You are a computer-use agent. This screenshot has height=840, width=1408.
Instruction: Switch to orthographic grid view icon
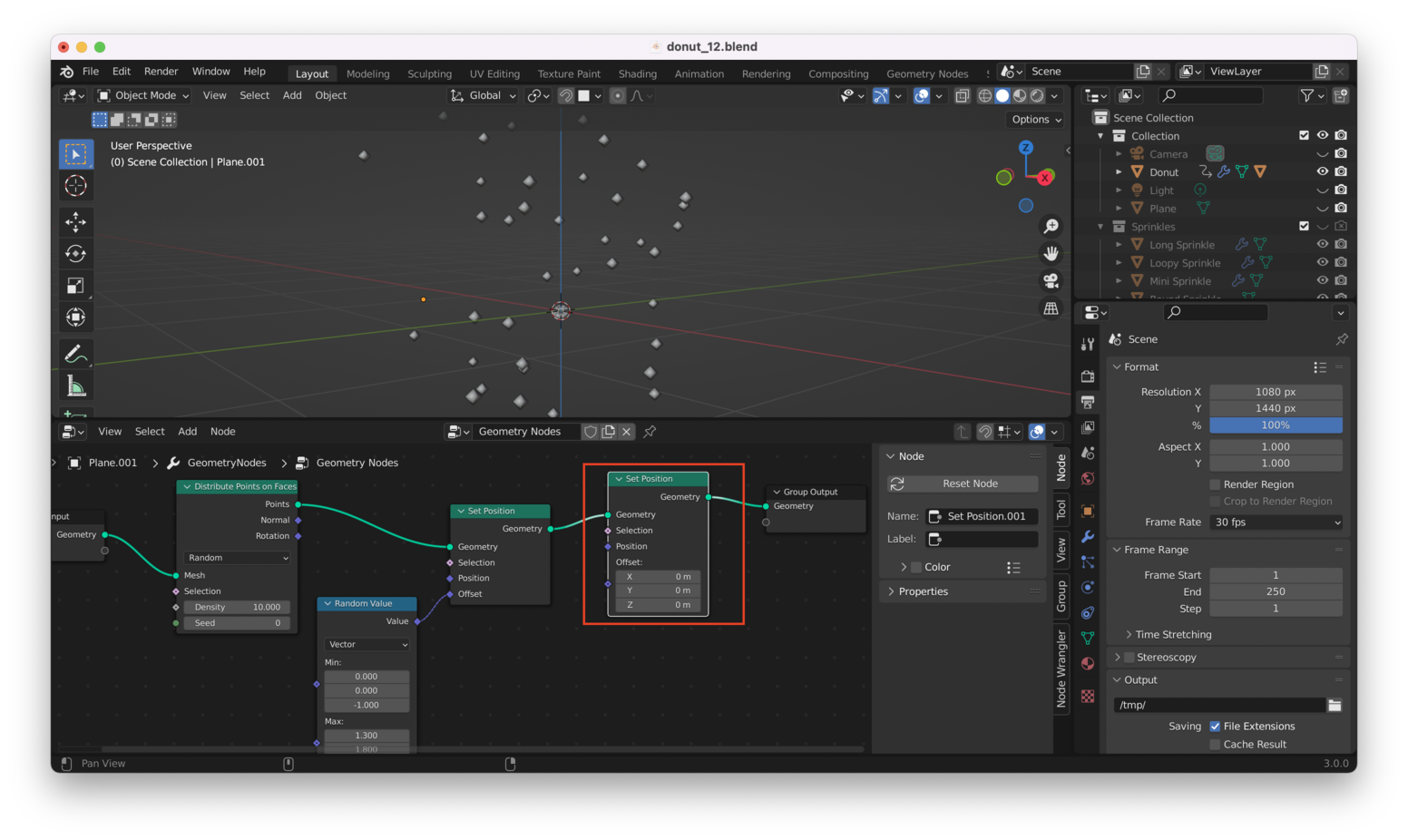click(1051, 309)
